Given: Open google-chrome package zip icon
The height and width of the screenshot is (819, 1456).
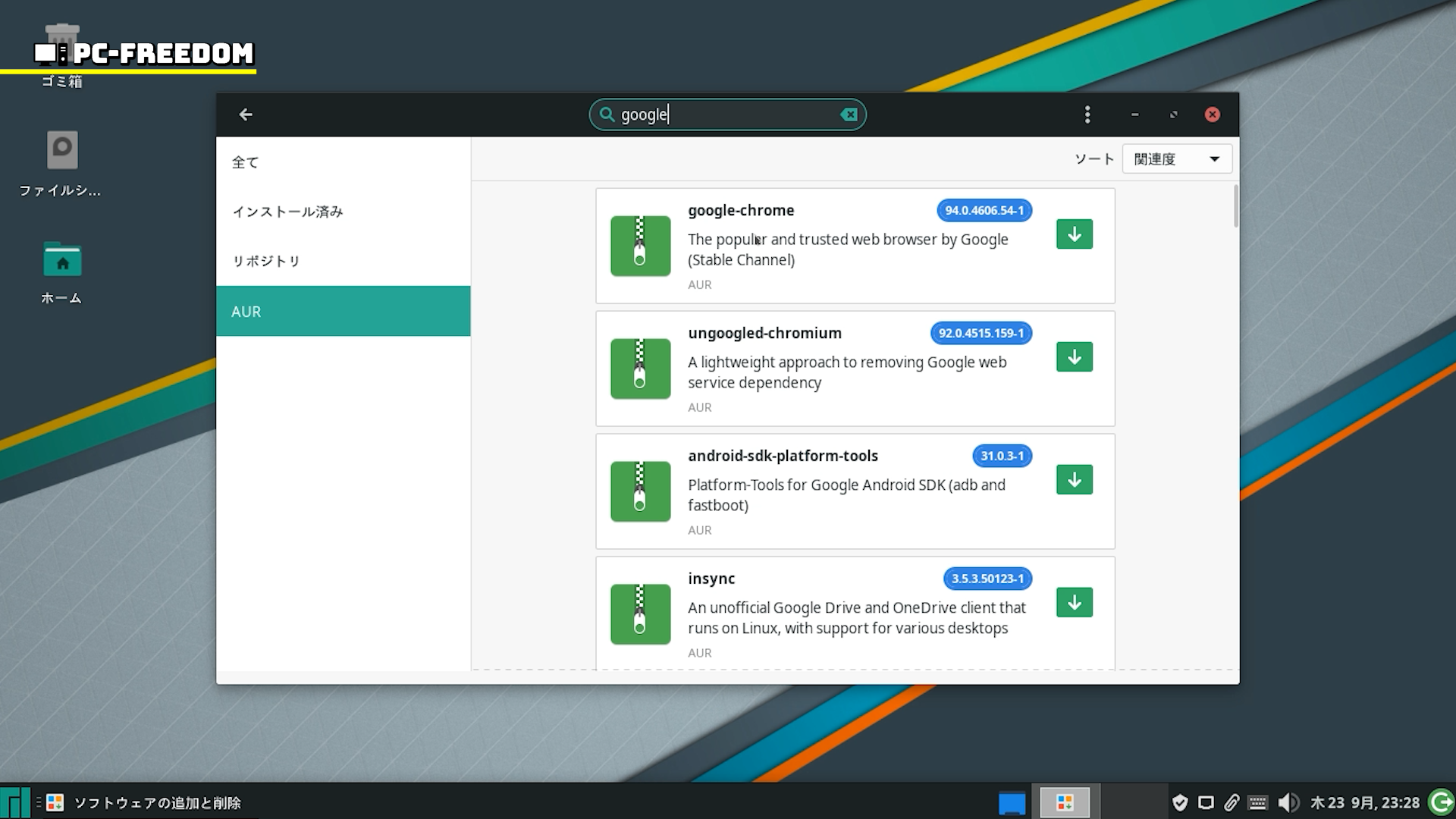Looking at the screenshot, I should click(x=640, y=246).
